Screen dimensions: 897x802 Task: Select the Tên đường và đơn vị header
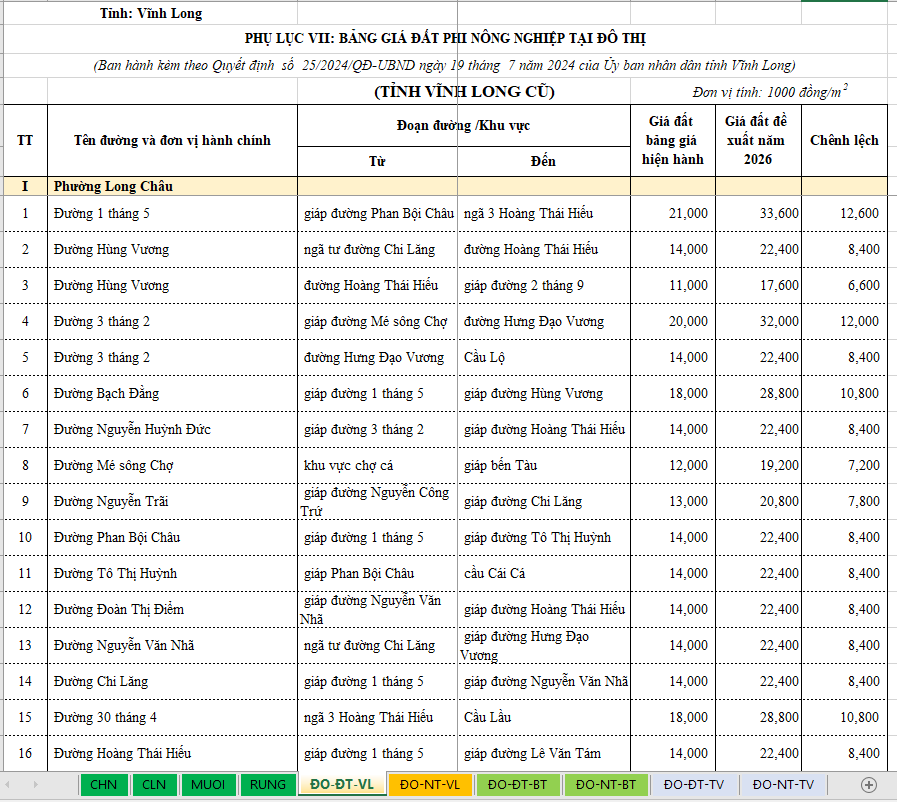pyautogui.click(x=172, y=140)
